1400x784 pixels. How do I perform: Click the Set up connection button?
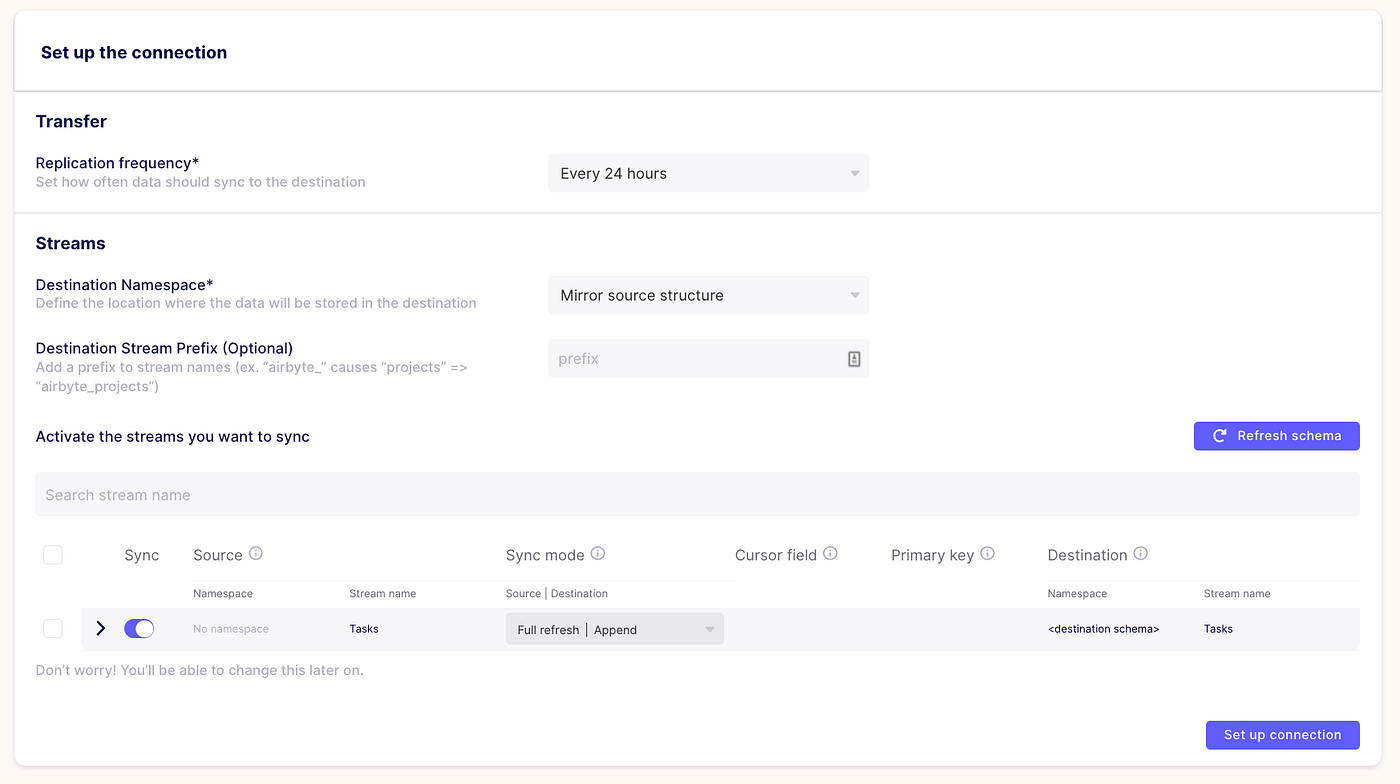click(1282, 735)
